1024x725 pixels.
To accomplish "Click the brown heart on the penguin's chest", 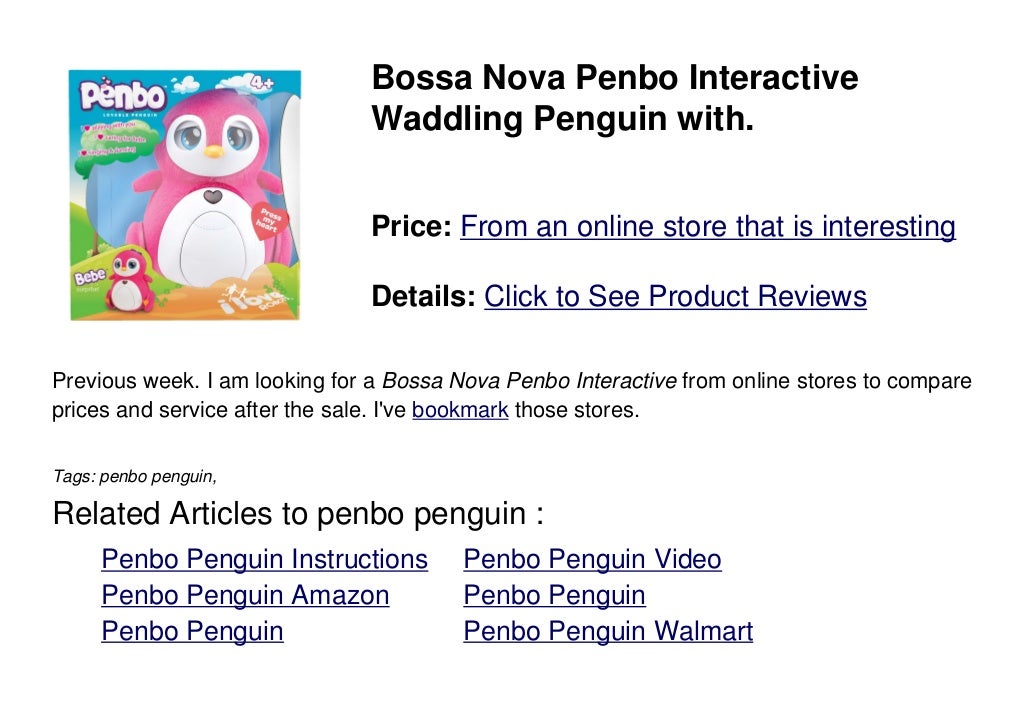I will [212, 196].
